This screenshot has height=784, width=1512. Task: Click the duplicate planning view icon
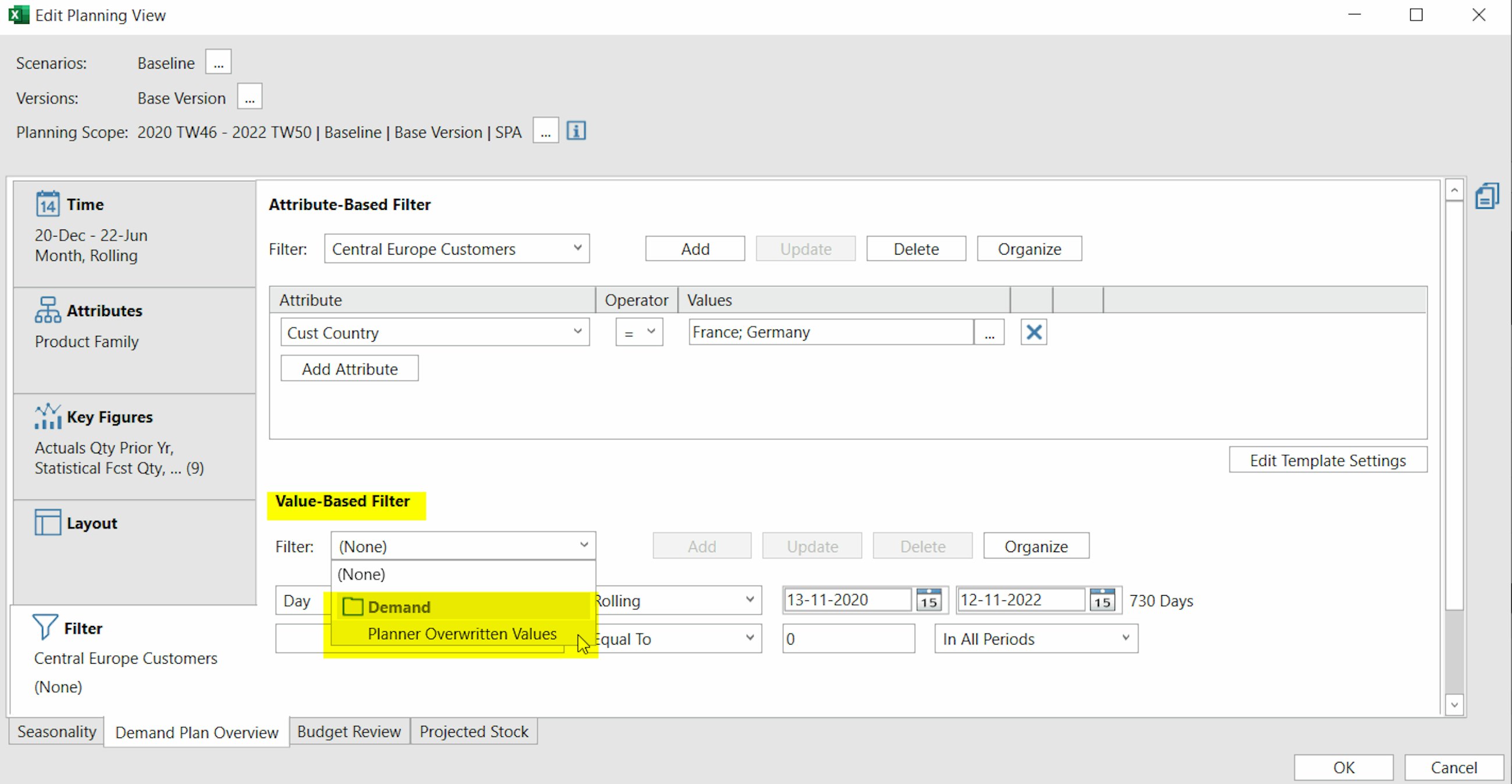click(1488, 195)
